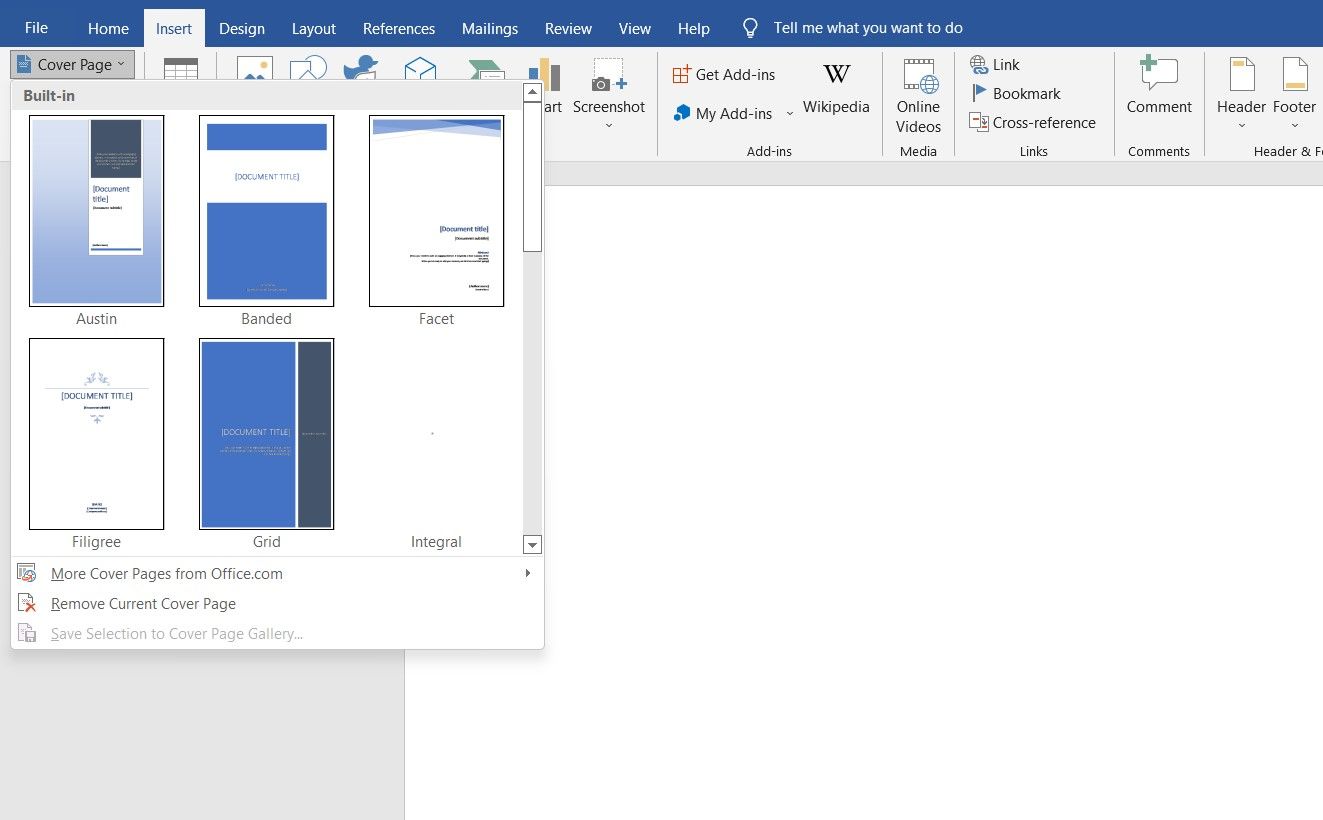Switch to the Design tab
The height and width of the screenshot is (820, 1323).
coord(242,28)
